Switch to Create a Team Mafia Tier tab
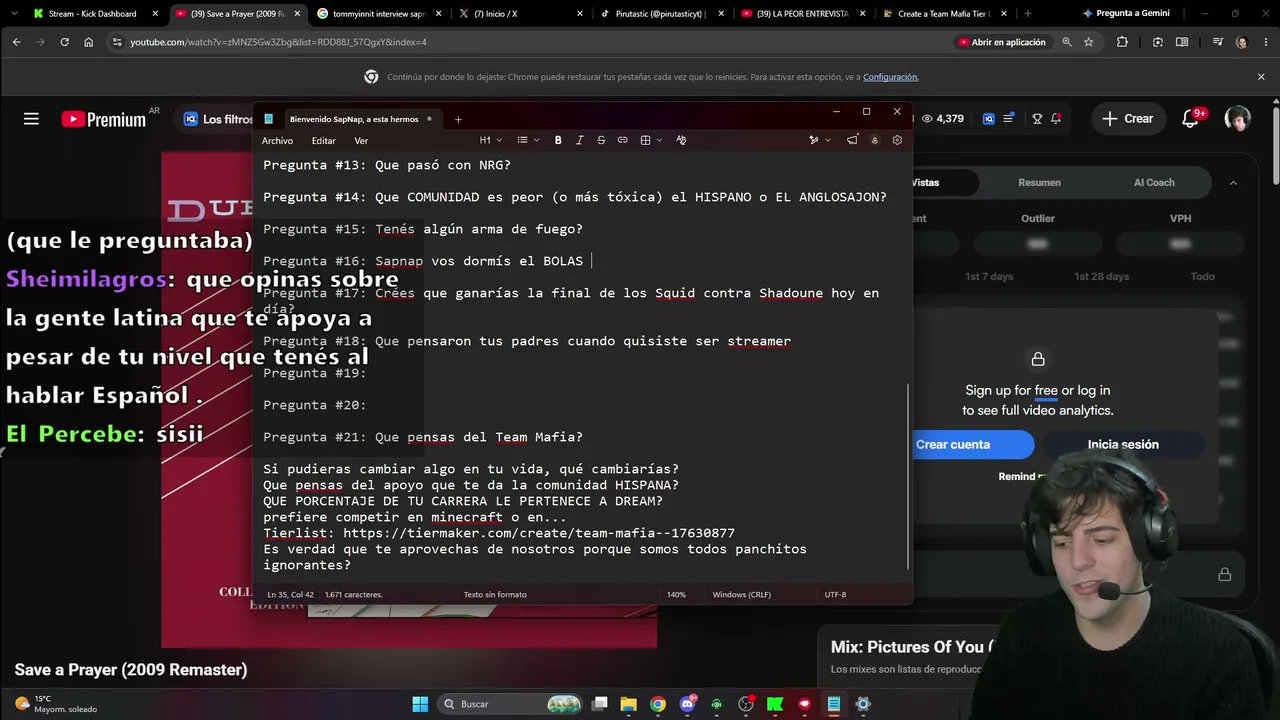Image resolution: width=1280 pixels, height=720 pixels. (944, 14)
